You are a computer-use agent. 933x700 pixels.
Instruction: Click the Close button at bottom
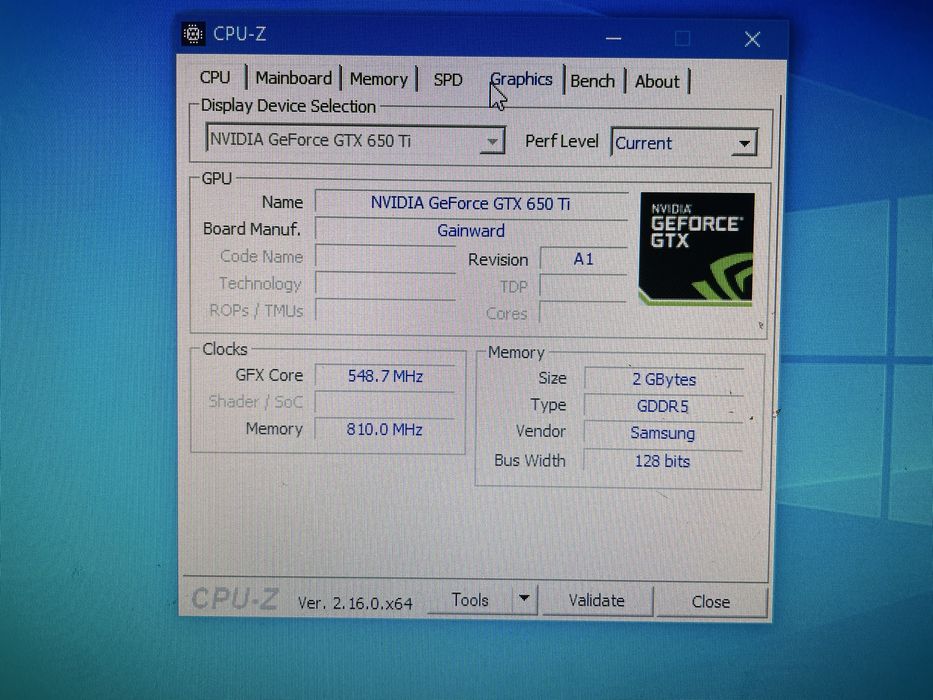click(x=710, y=602)
